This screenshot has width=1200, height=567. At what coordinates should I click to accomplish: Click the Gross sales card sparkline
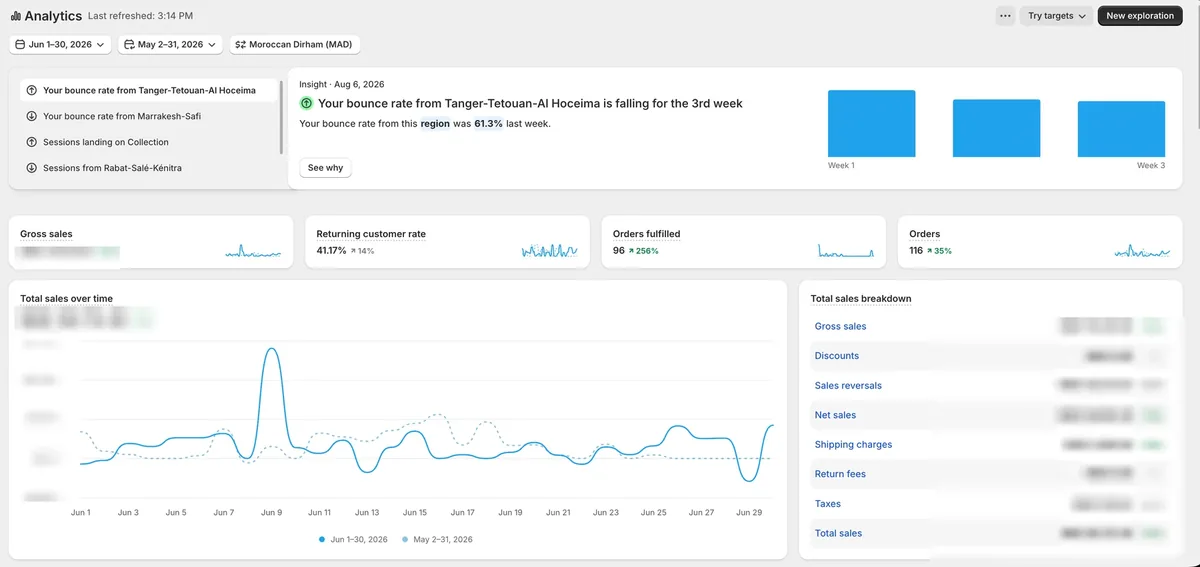coord(253,252)
